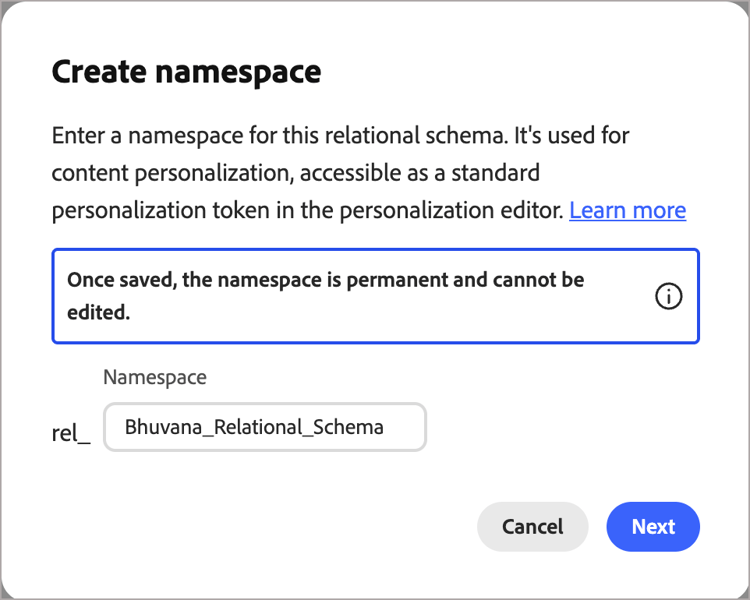This screenshot has height=600, width=750.
Task: Select the blue-bordered warning banner
Action: [x=375, y=296]
